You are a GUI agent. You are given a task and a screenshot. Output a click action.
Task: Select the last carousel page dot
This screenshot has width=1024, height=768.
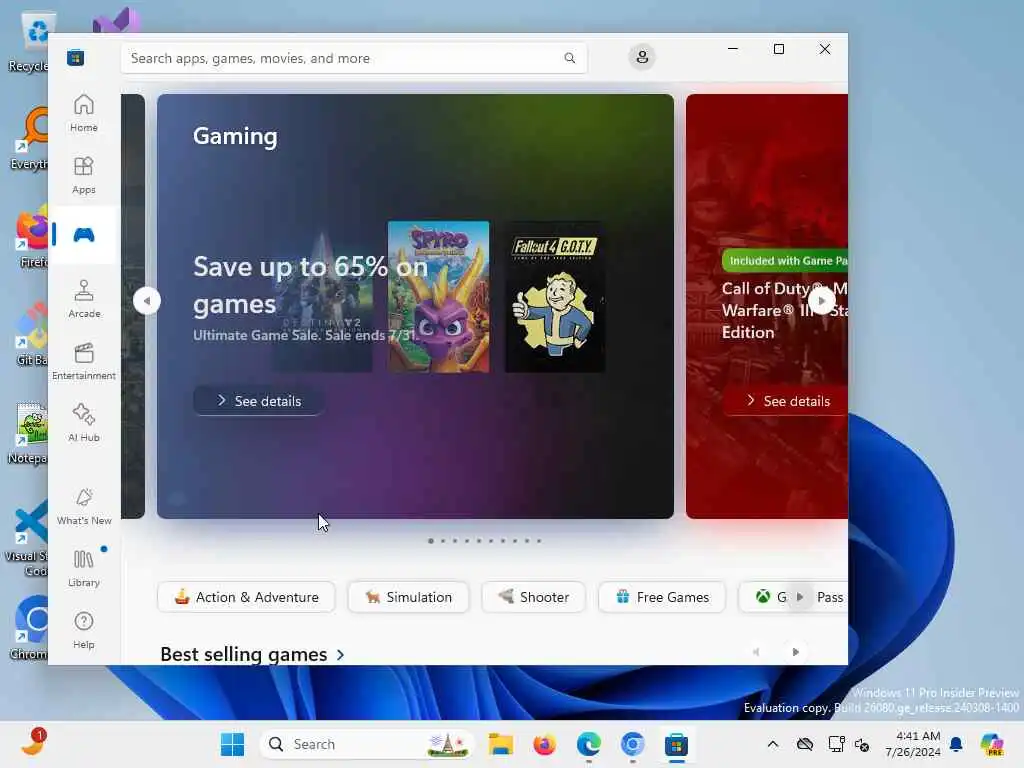click(539, 541)
